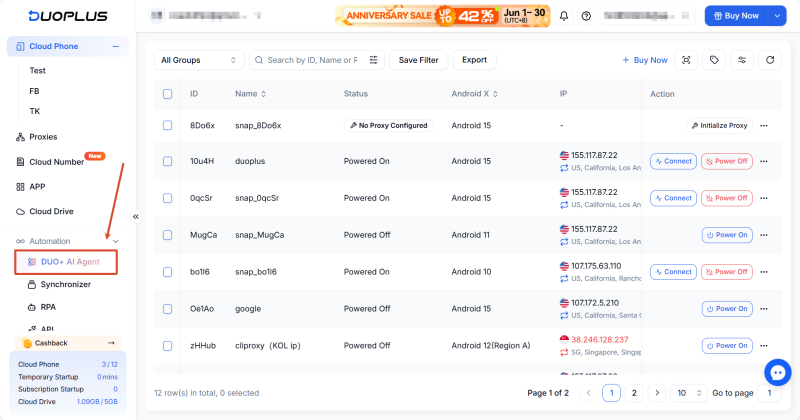800x420 pixels.
Task: Check the box for snap_8Do6x row
Action: tap(167, 126)
